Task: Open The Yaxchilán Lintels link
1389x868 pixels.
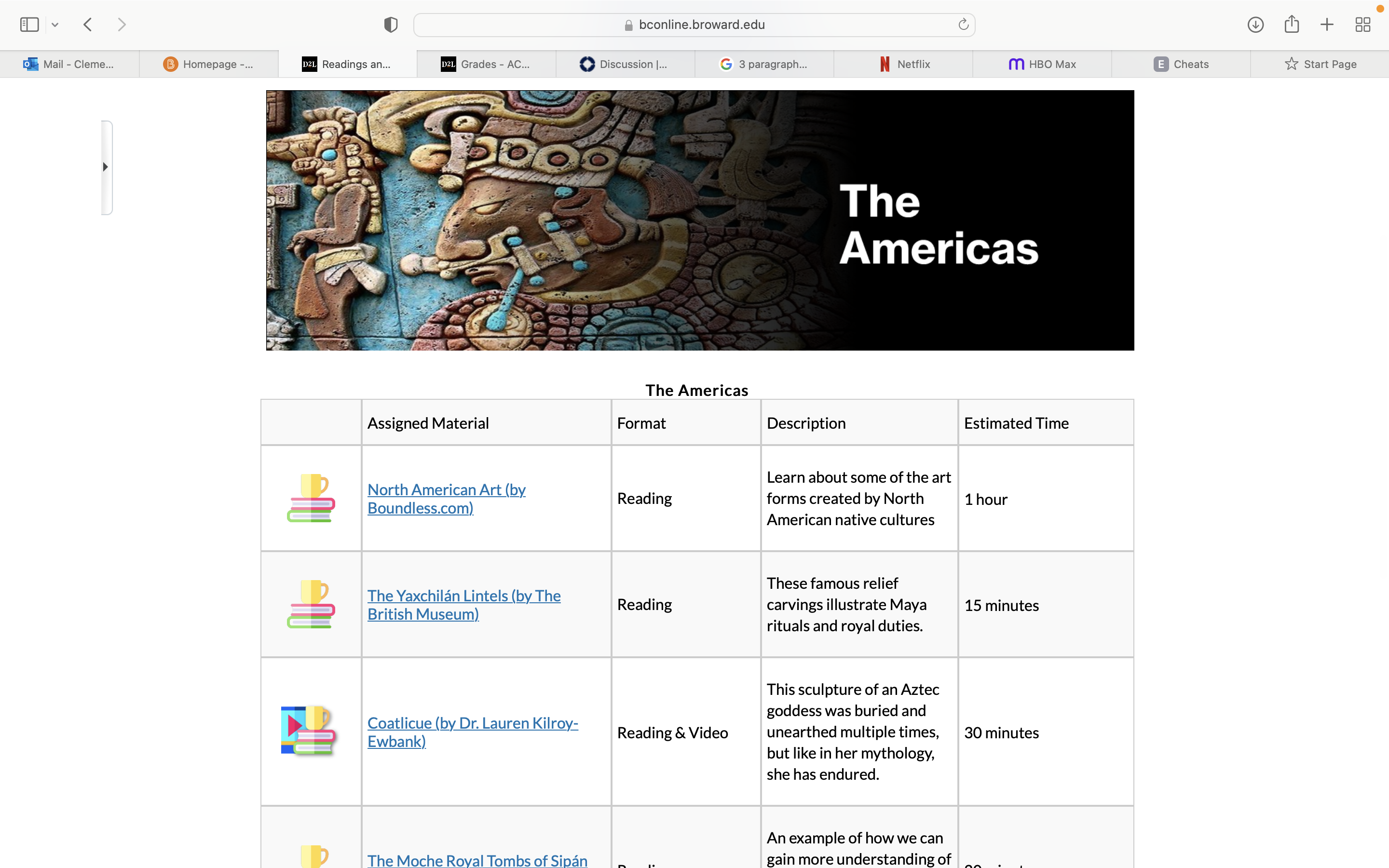Action: (x=464, y=605)
